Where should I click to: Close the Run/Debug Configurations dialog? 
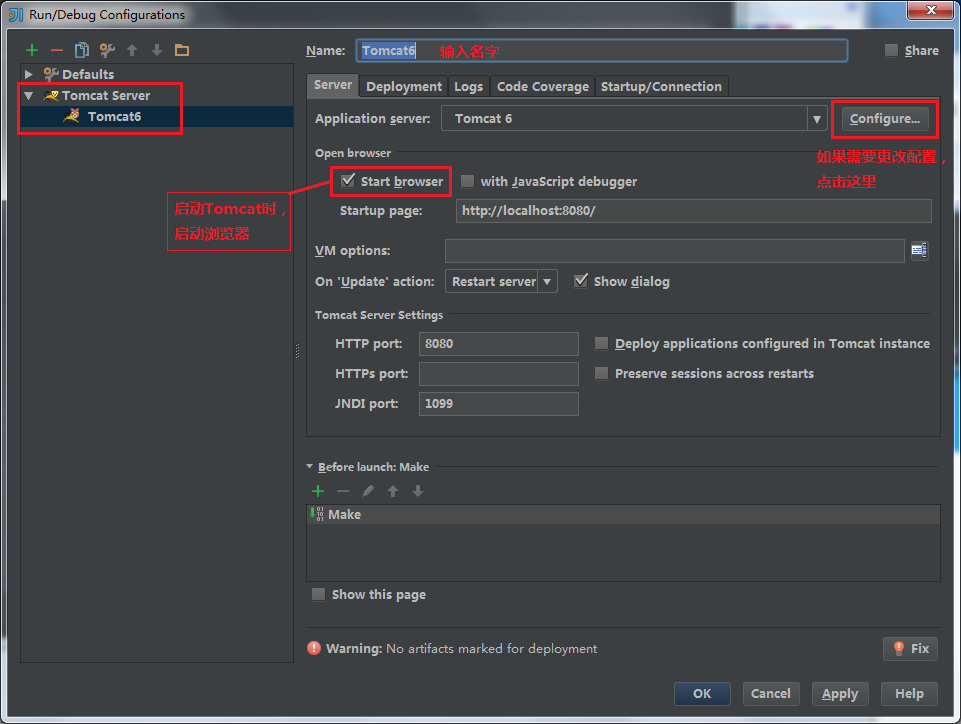pyautogui.click(x=931, y=10)
